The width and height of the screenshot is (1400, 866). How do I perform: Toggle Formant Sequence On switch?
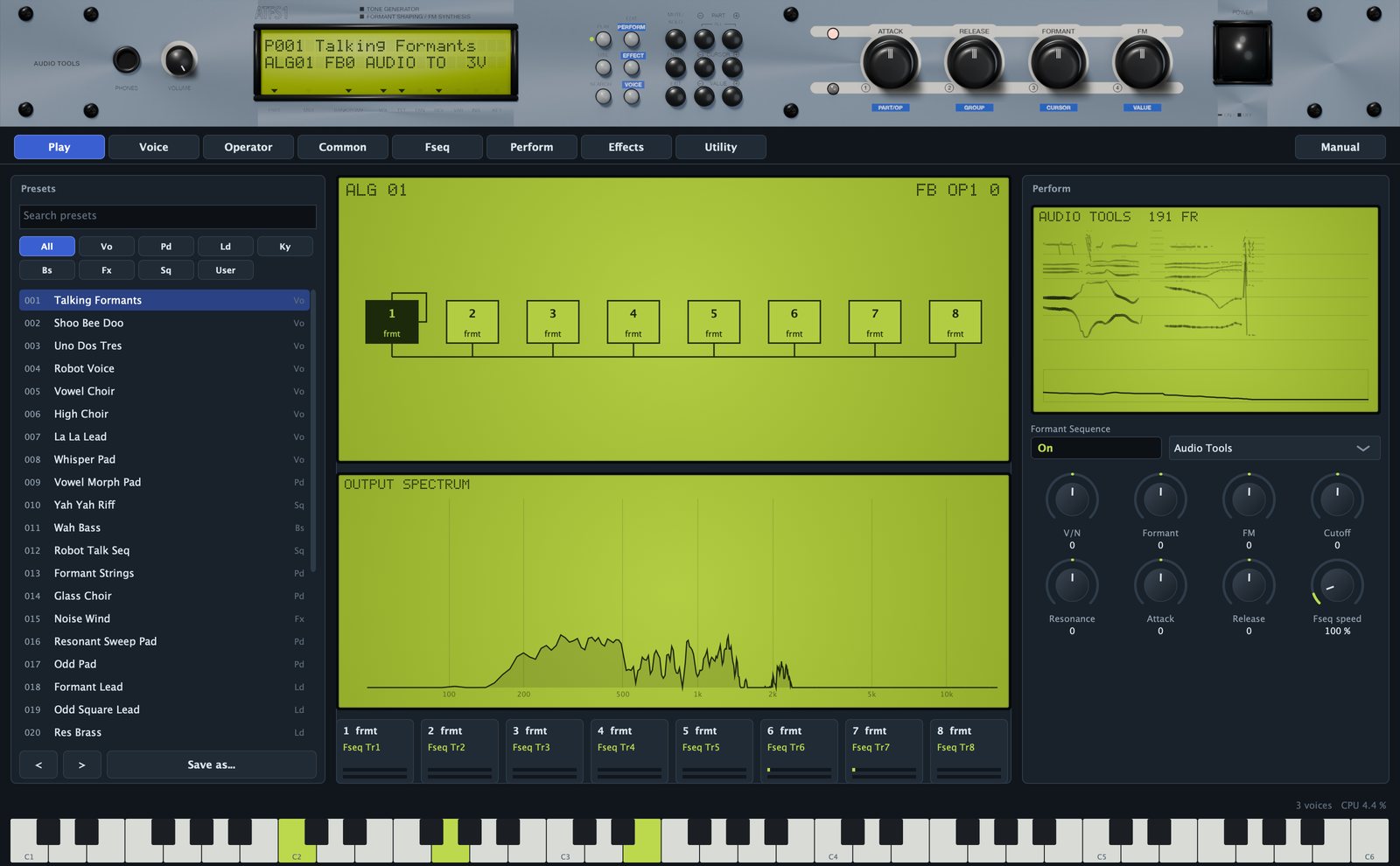[1095, 448]
